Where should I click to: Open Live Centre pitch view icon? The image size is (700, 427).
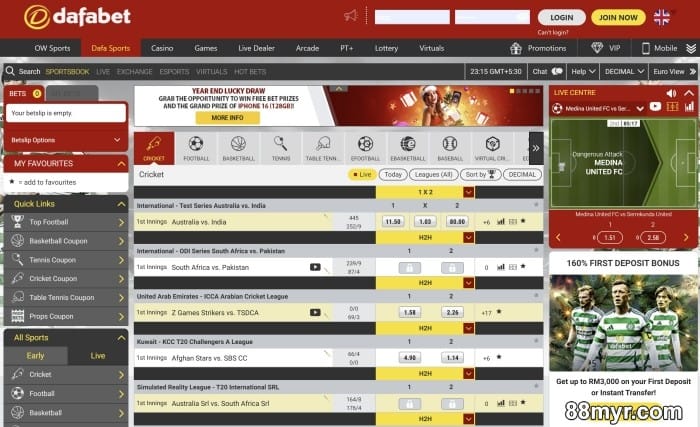coord(672,107)
